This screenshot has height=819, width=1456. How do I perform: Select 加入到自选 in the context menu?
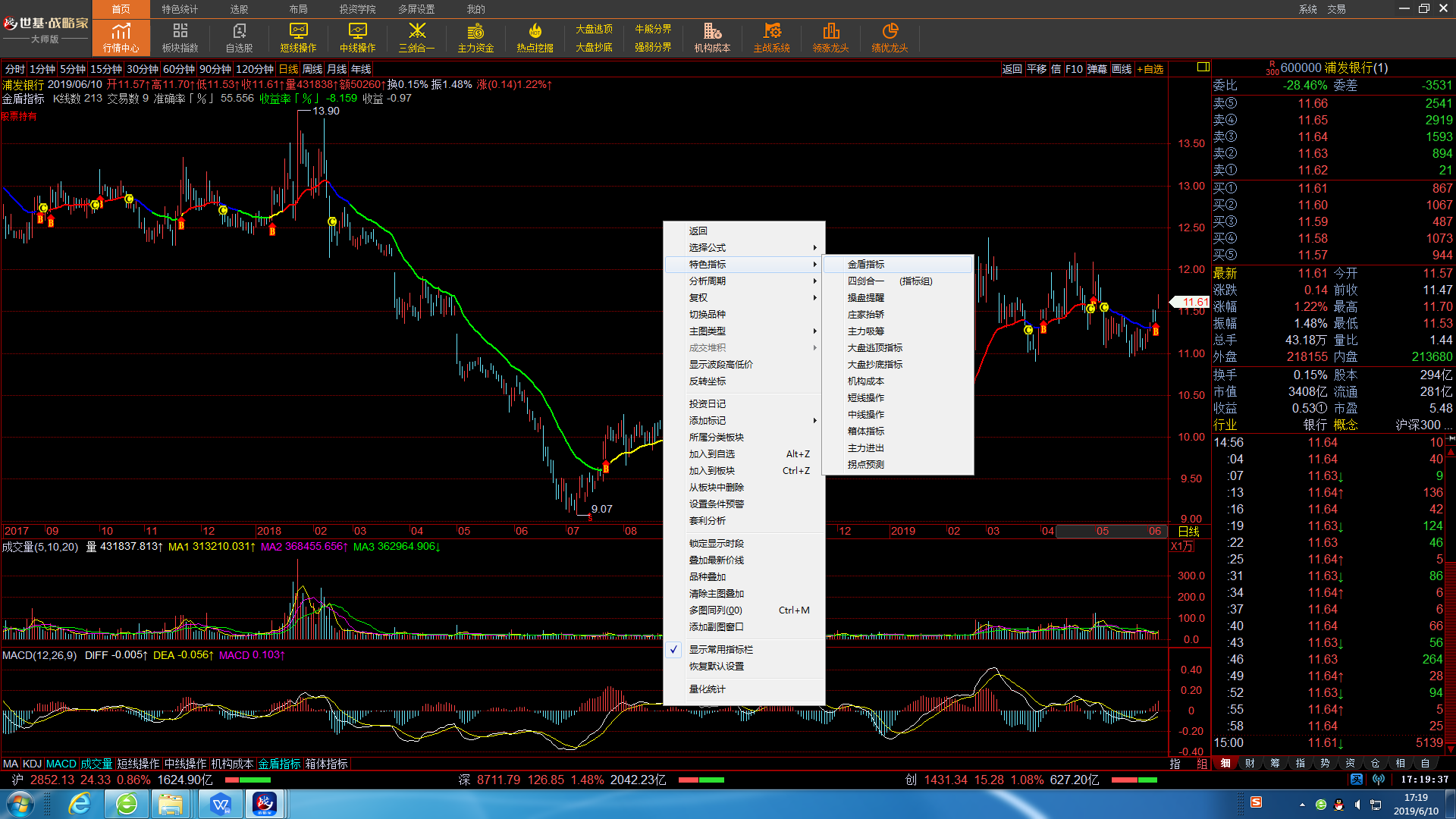tap(744, 454)
